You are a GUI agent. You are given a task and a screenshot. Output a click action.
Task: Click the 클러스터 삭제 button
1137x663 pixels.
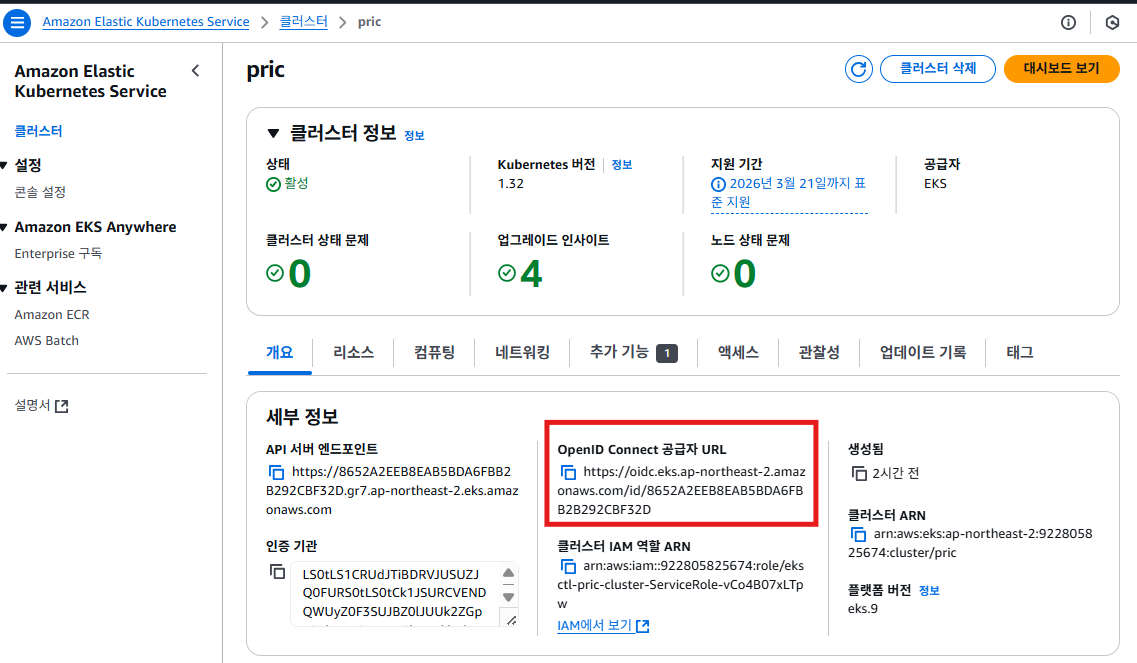938,69
